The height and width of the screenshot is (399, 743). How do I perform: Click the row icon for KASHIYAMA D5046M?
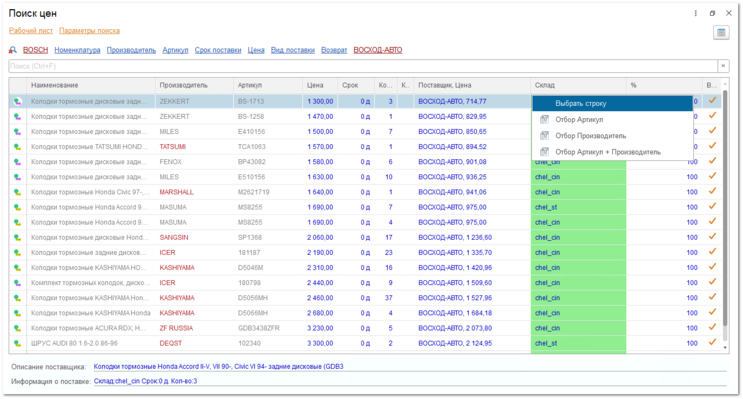pos(18,268)
